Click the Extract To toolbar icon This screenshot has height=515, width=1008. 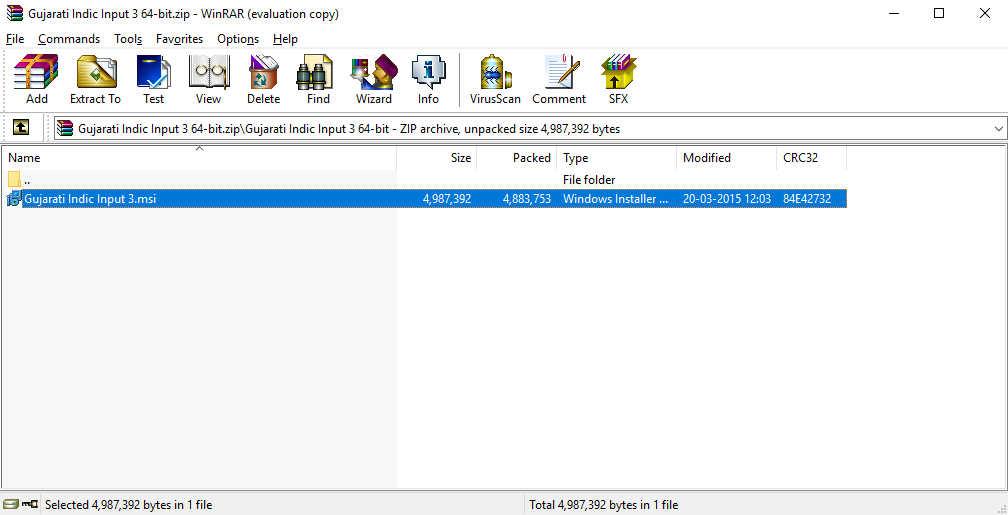click(95, 79)
